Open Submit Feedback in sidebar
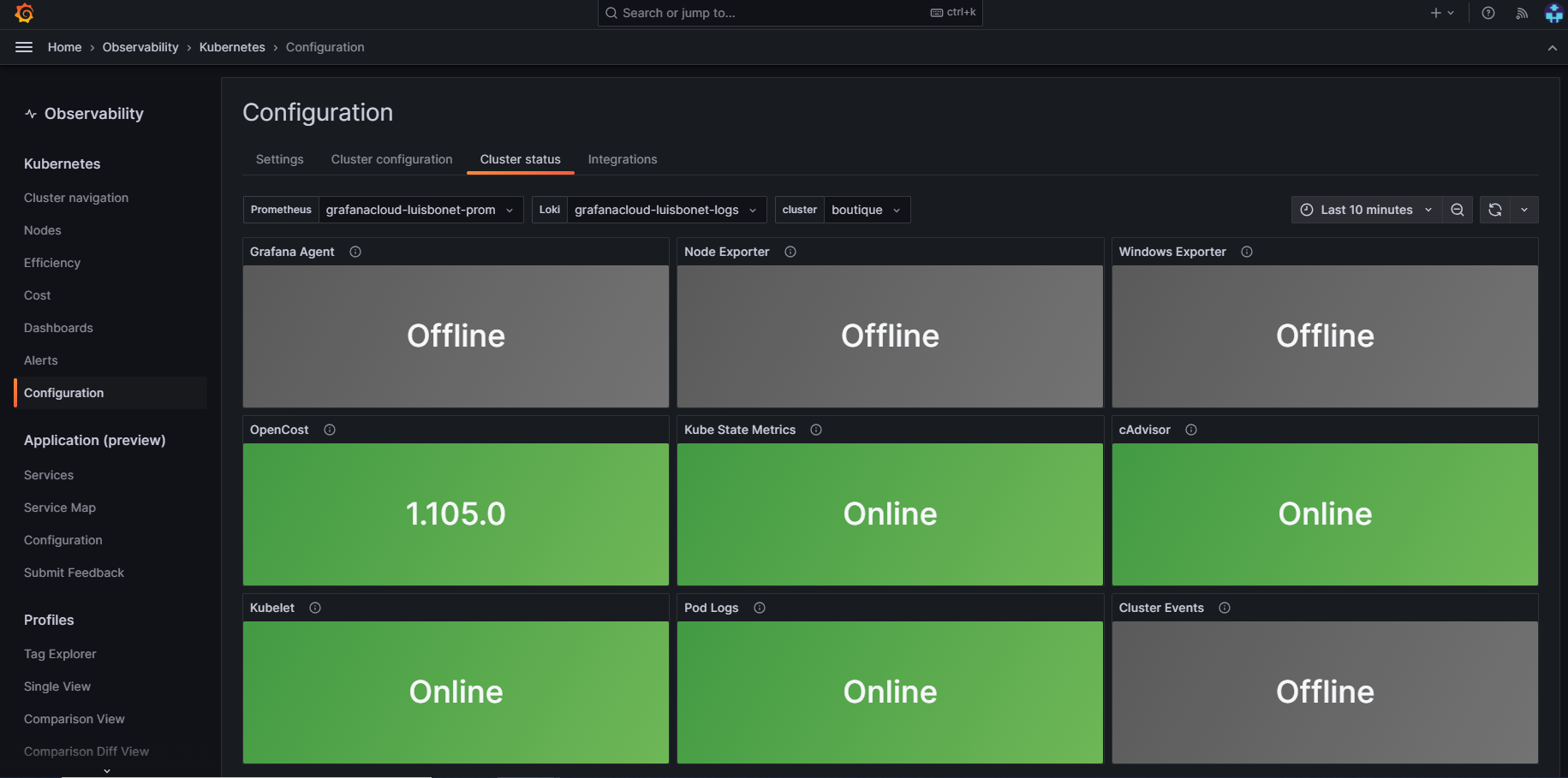 pyautogui.click(x=75, y=573)
